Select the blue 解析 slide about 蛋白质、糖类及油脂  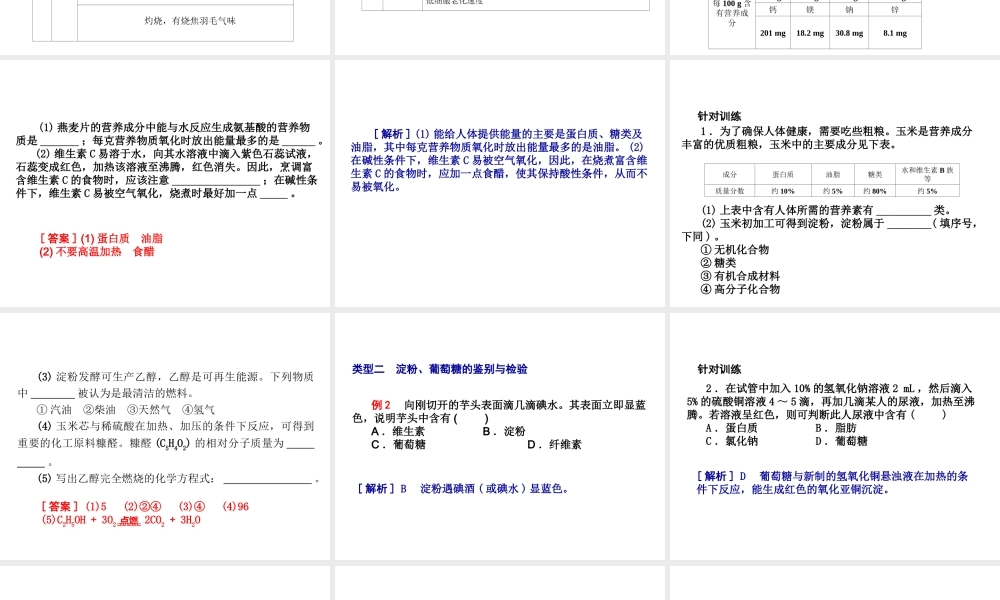pyautogui.click(x=499, y=183)
